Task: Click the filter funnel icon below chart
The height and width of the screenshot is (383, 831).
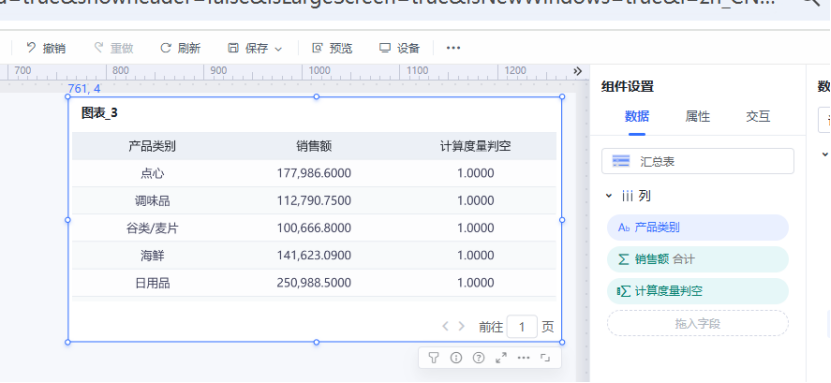Action: pos(434,358)
